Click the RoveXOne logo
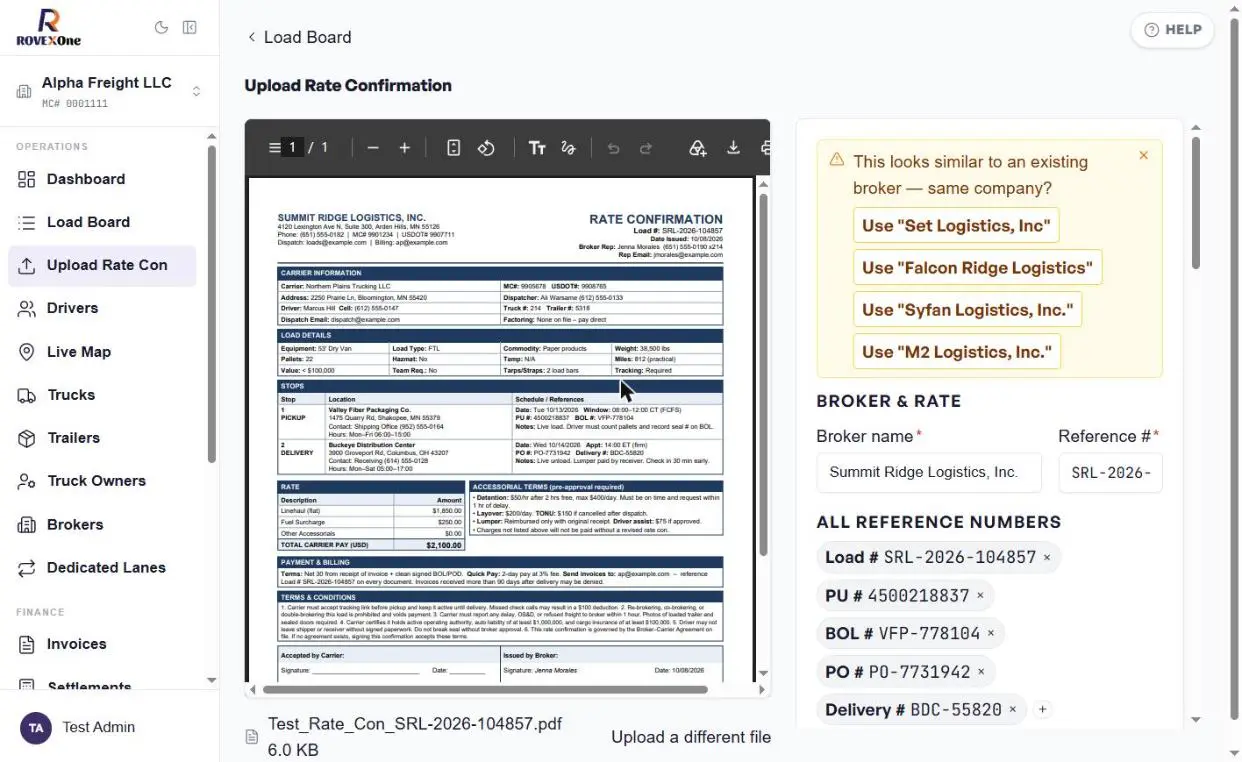The height and width of the screenshot is (762, 1242). (49, 27)
